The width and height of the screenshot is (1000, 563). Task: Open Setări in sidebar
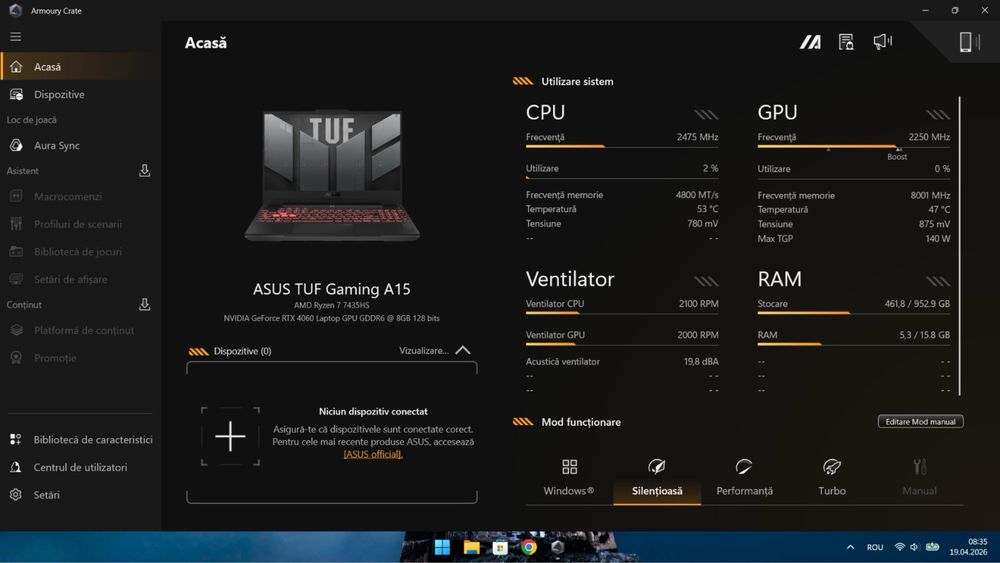(80, 495)
